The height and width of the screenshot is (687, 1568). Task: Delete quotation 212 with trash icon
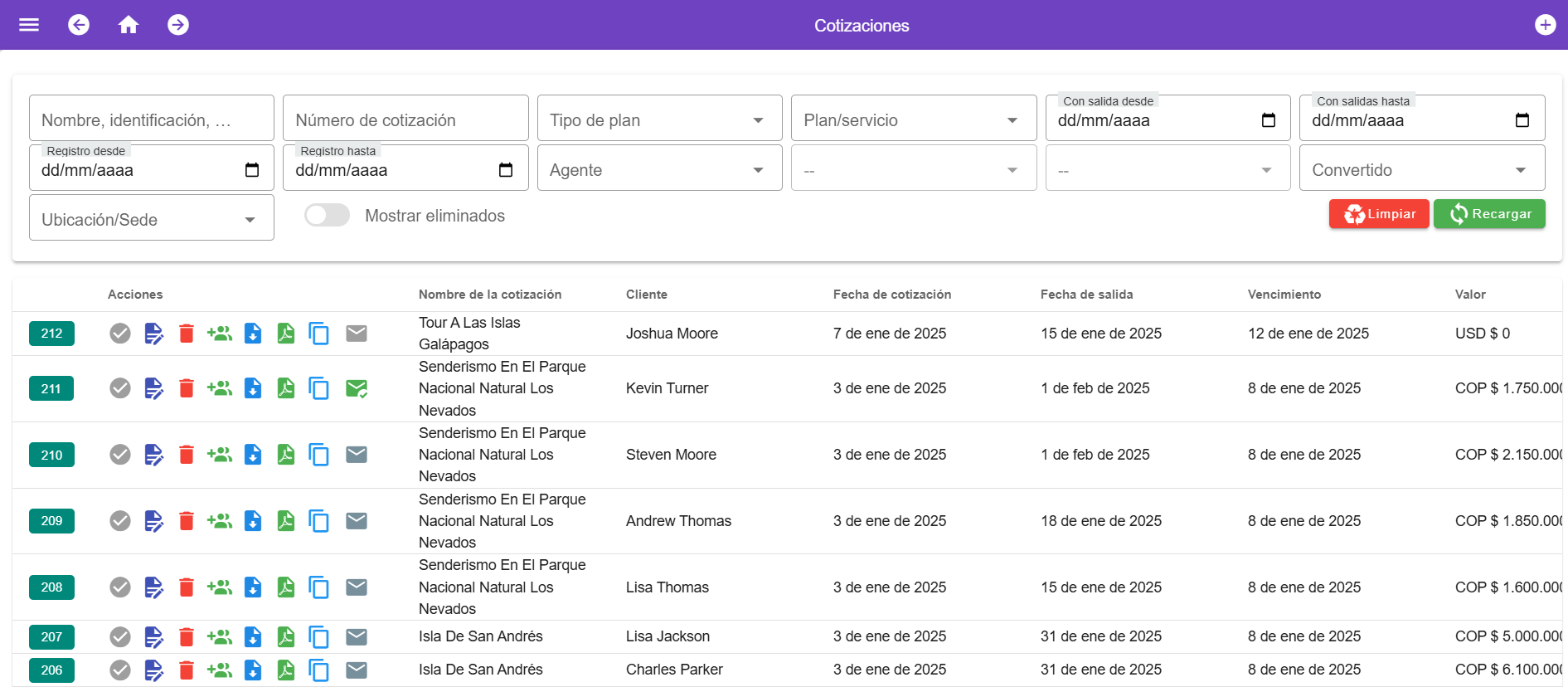187,334
